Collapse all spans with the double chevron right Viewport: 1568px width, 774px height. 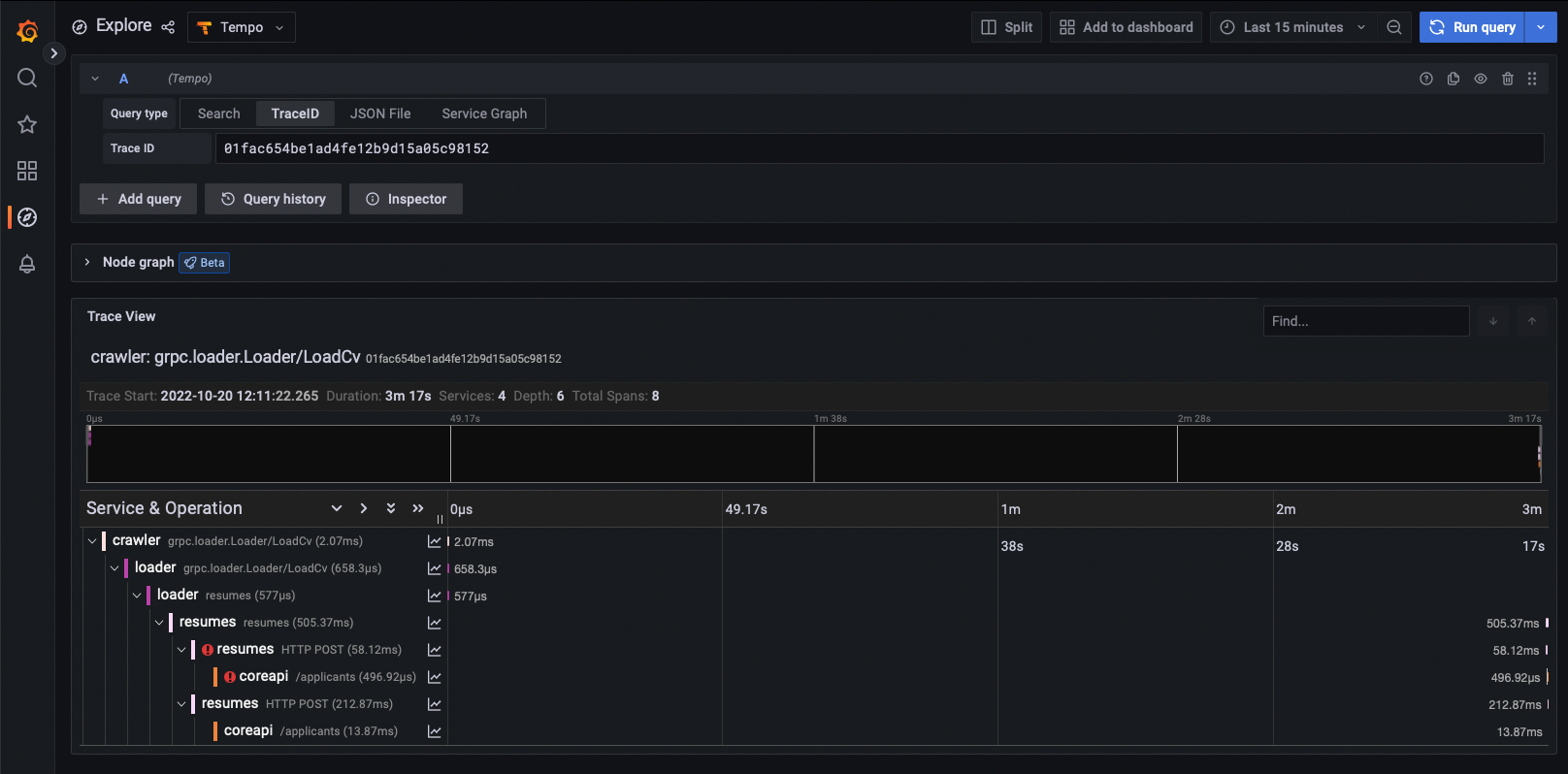[418, 508]
